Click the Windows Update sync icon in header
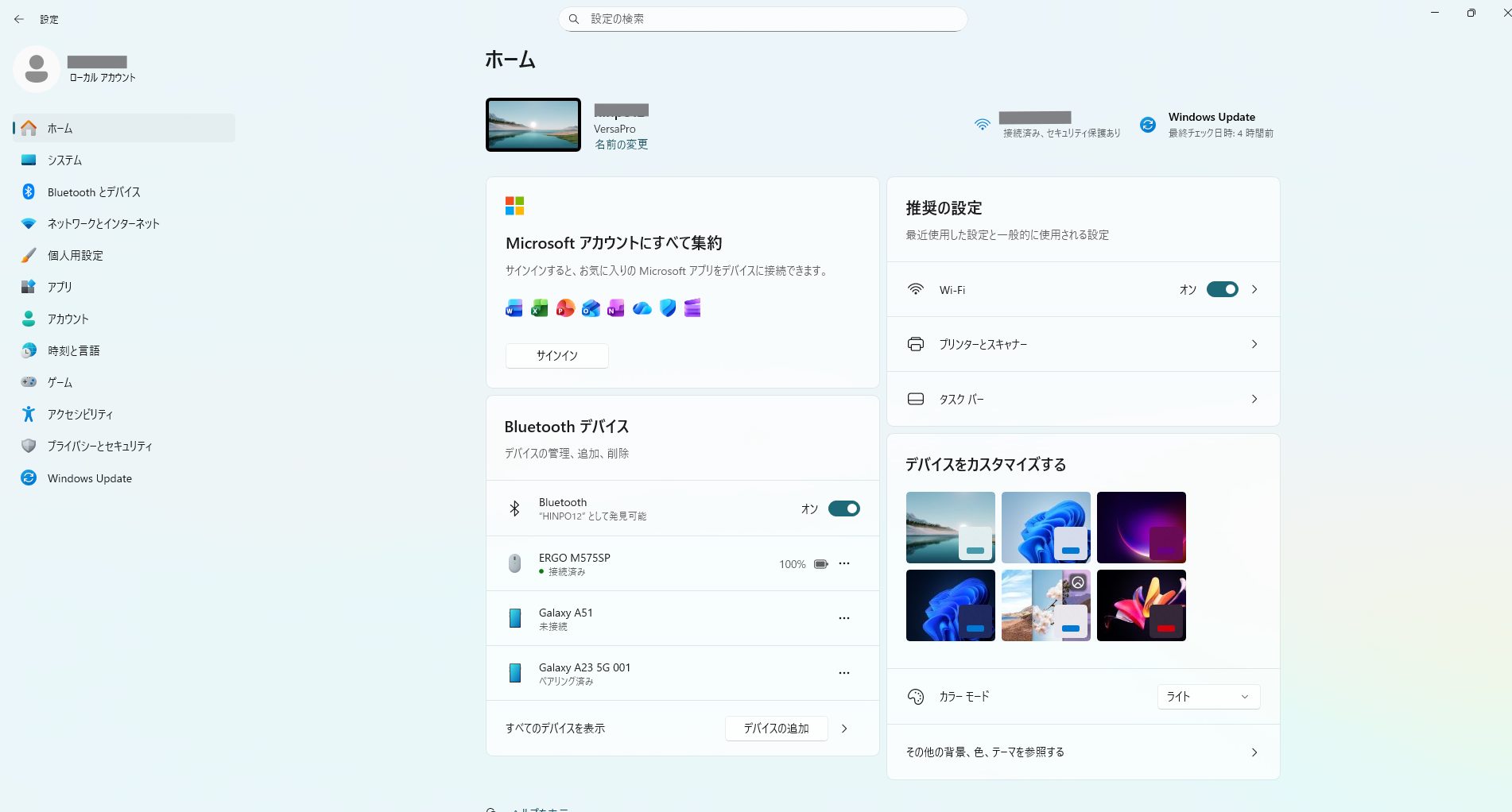1512x812 pixels. (1147, 125)
